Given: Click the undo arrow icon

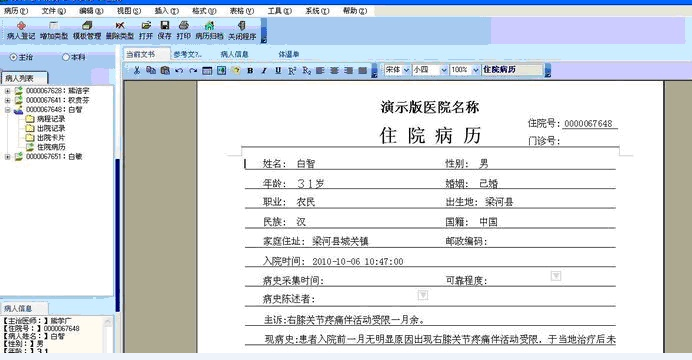Looking at the screenshot, I should pyautogui.click(x=179, y=70).
